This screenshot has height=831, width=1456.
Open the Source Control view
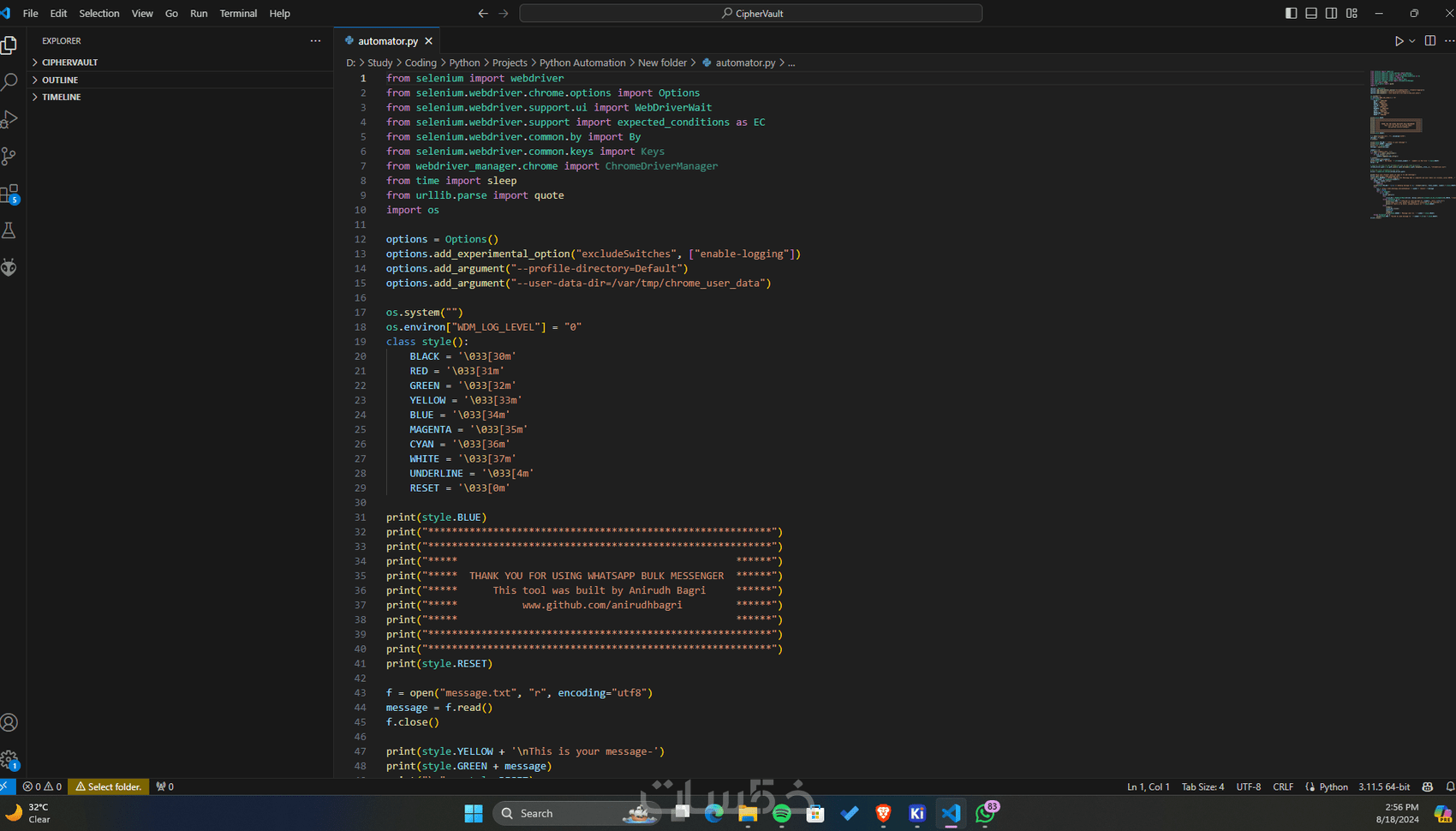click(9, 156)
